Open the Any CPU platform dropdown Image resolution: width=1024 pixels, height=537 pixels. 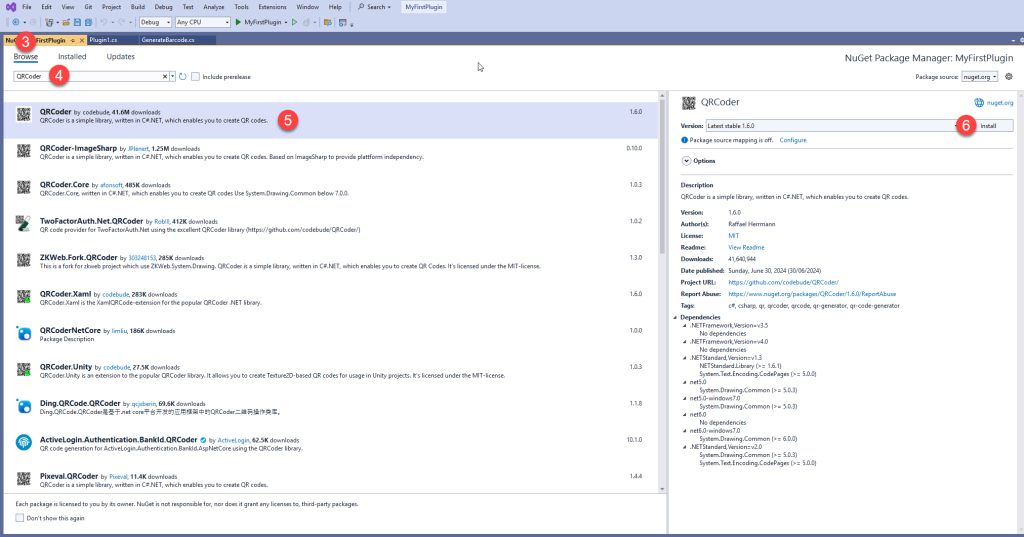(x=203, y=22)
